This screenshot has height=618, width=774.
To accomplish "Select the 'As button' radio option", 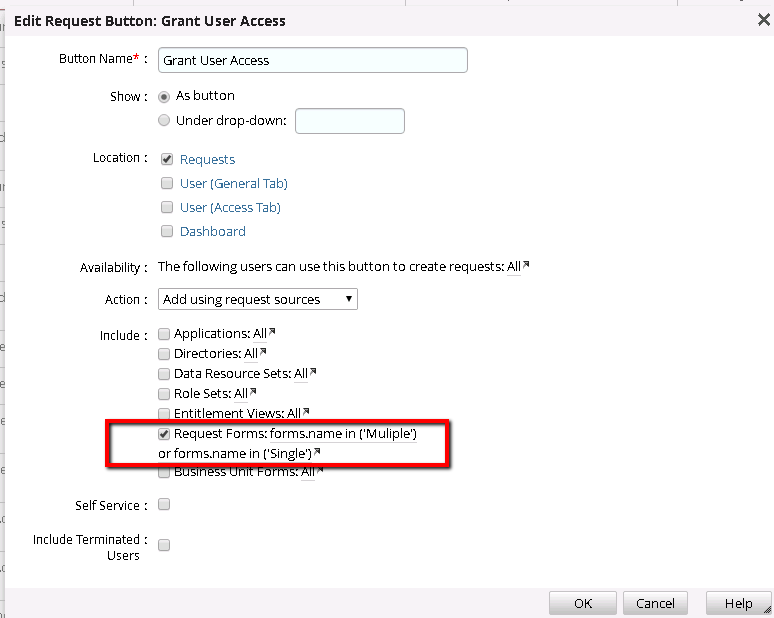I will tap(164, 97).
